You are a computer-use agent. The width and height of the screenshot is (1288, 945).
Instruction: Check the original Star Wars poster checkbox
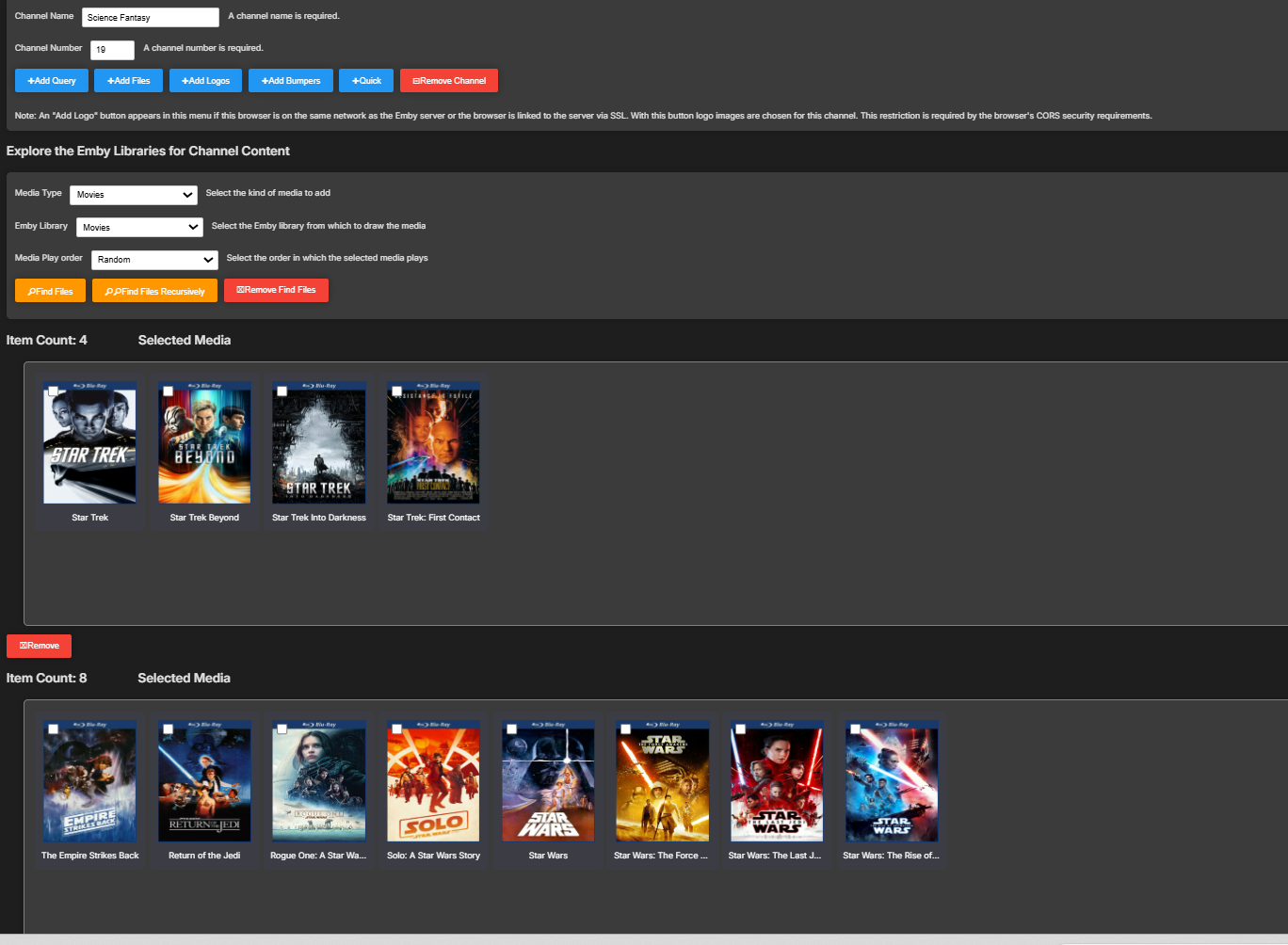click(511, 729)
